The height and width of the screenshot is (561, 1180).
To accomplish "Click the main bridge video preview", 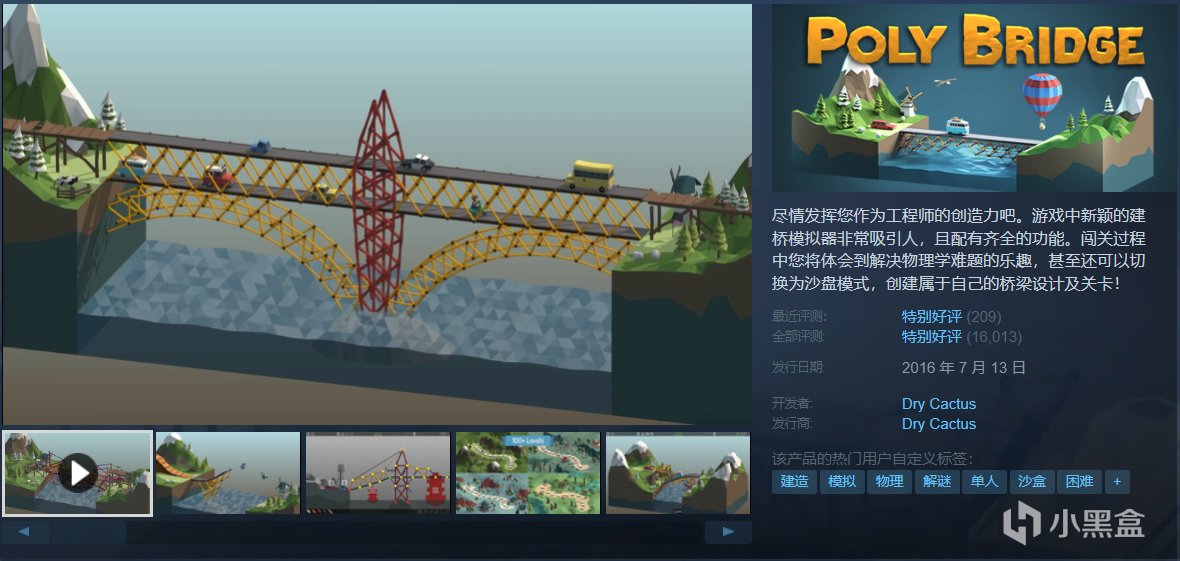I will (x=377, y=215).
